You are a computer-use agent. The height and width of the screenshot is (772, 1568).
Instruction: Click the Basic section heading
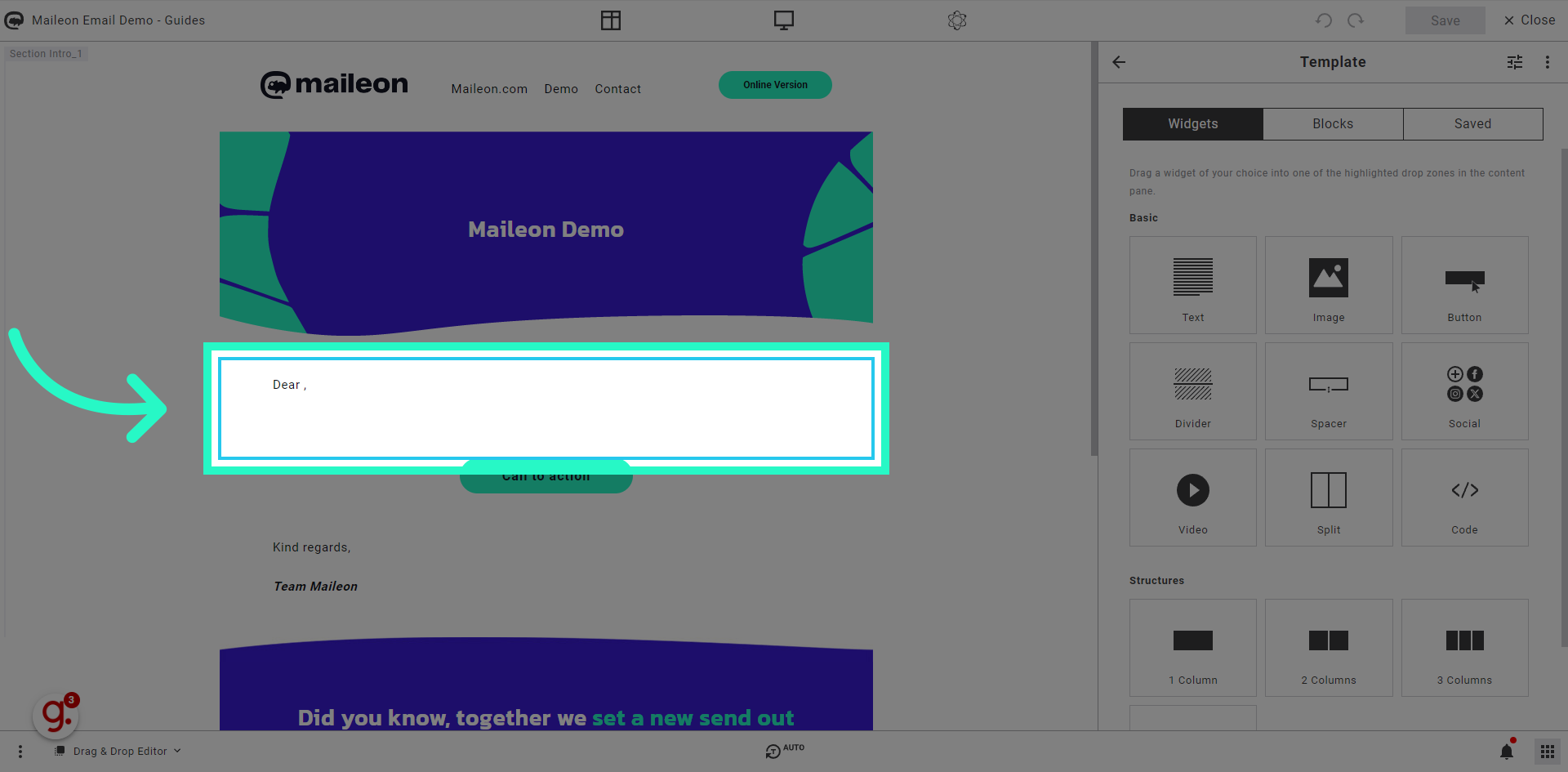pos(1143,218)
